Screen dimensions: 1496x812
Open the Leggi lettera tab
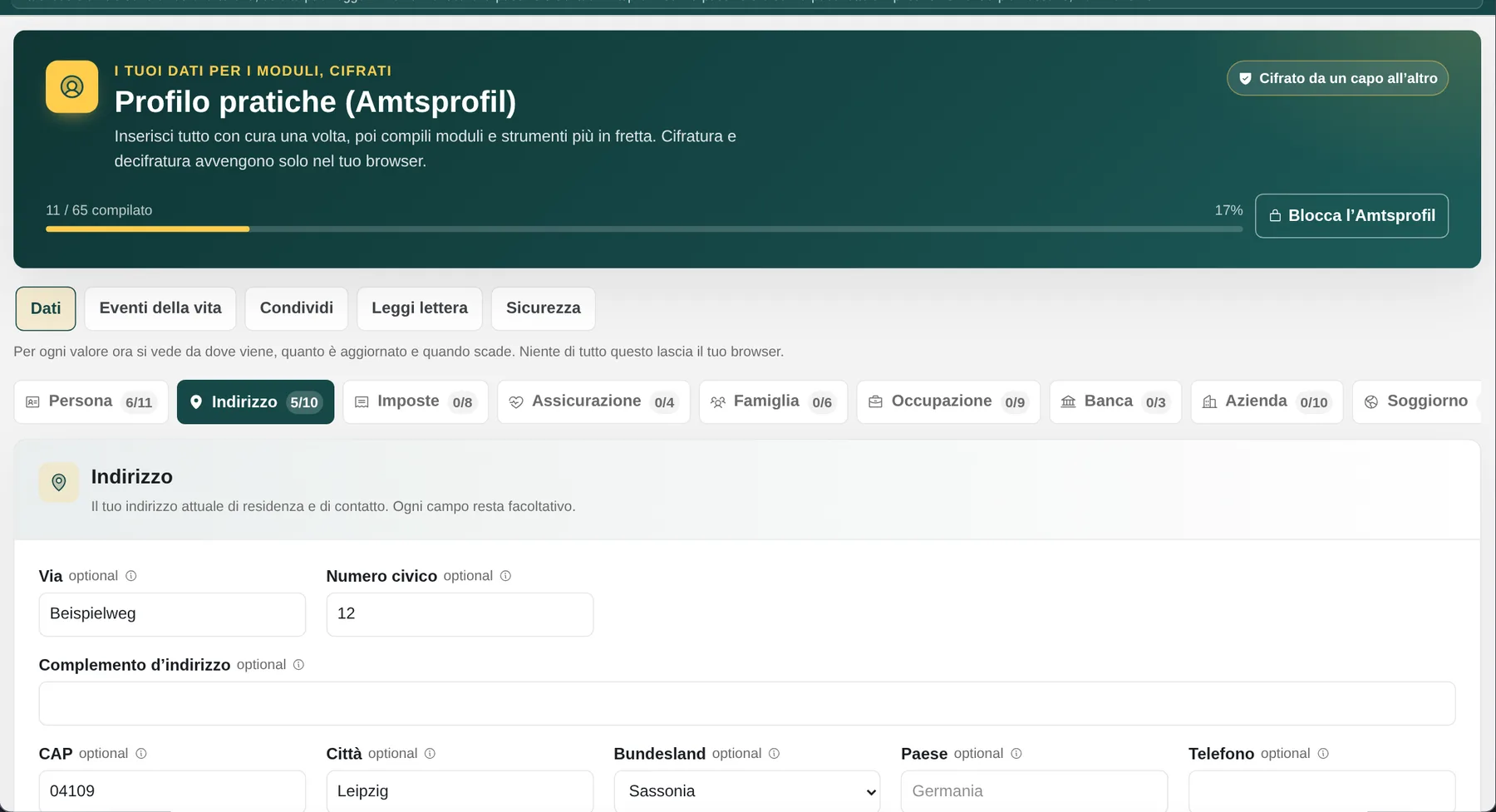click(x=420, y=308)
